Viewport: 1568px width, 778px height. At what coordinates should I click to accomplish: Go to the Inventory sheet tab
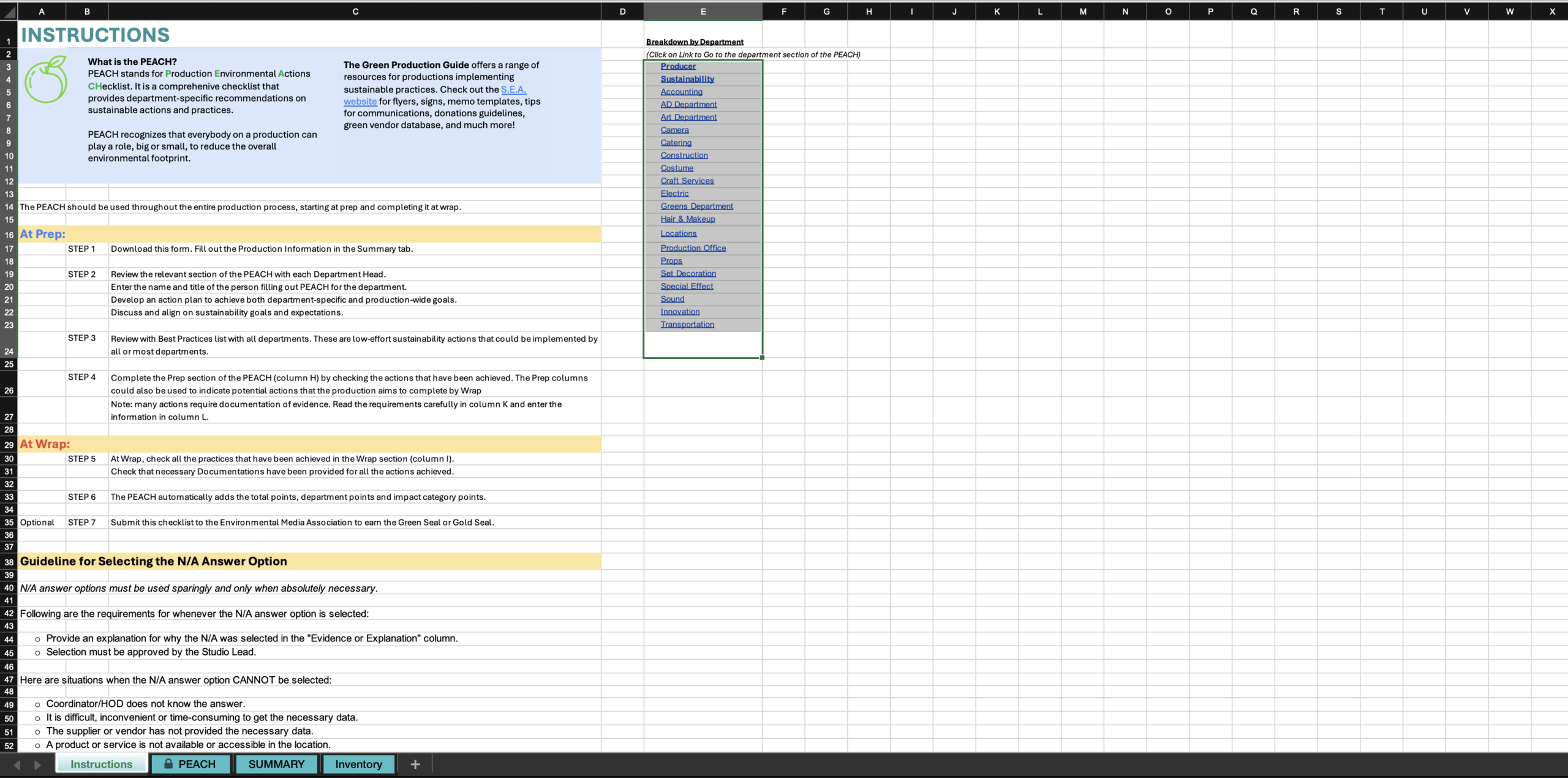(x=358, y=764)
